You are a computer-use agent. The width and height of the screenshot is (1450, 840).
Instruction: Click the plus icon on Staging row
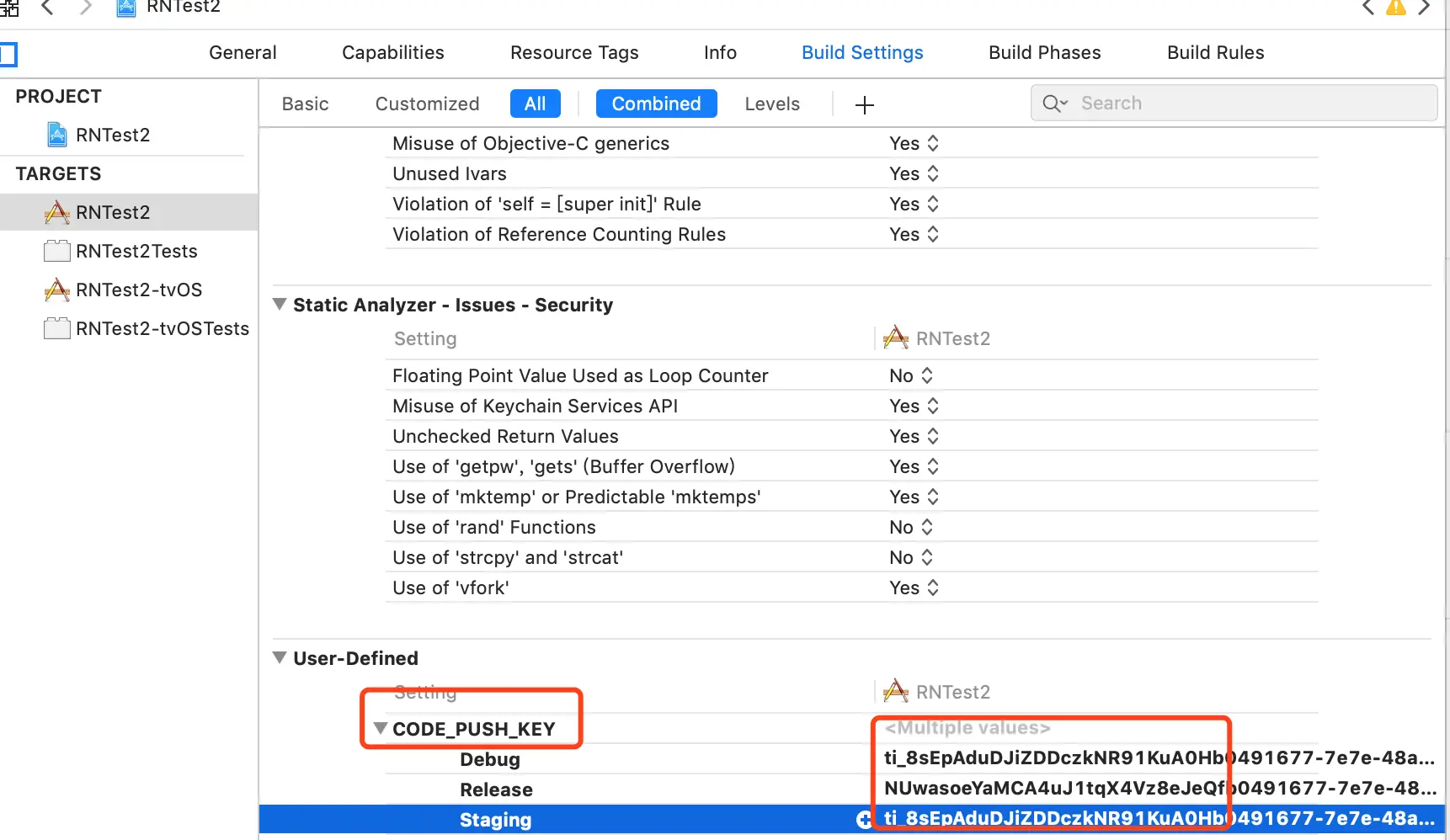click(x=864, y=820)
